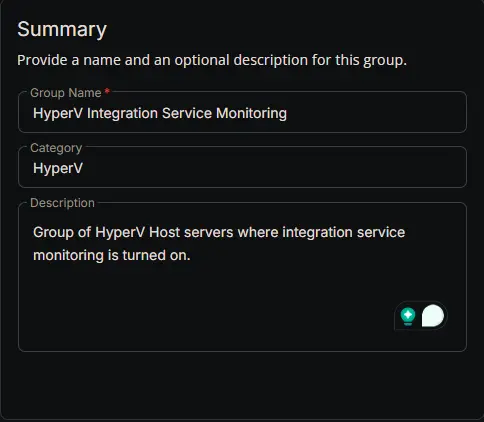Click the green lightbulb suggestion icon
Screen dimensions: 484x422
pos(408,316)
